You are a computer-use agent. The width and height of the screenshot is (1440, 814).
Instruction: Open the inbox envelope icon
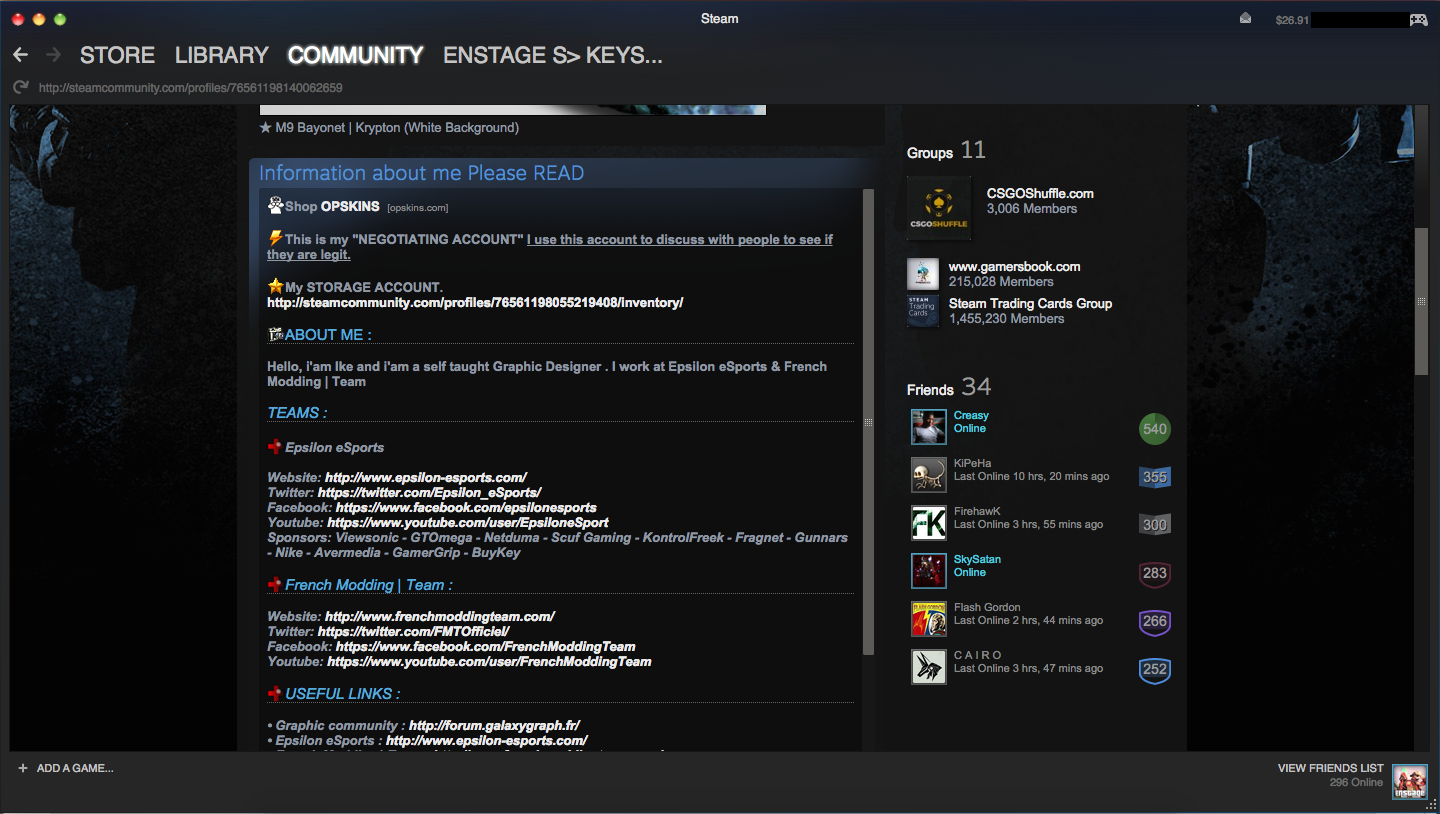point(1245,18)
